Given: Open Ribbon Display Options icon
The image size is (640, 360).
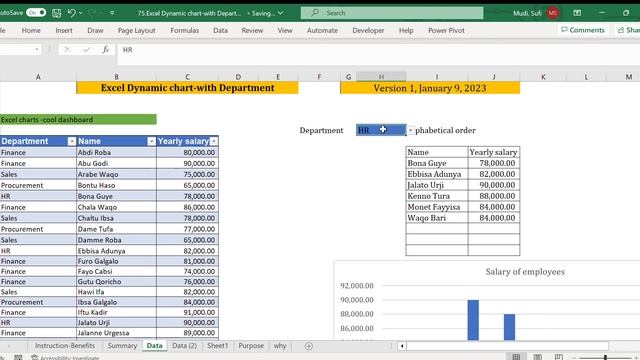Looking at the screenshot, I should [577, 13].
